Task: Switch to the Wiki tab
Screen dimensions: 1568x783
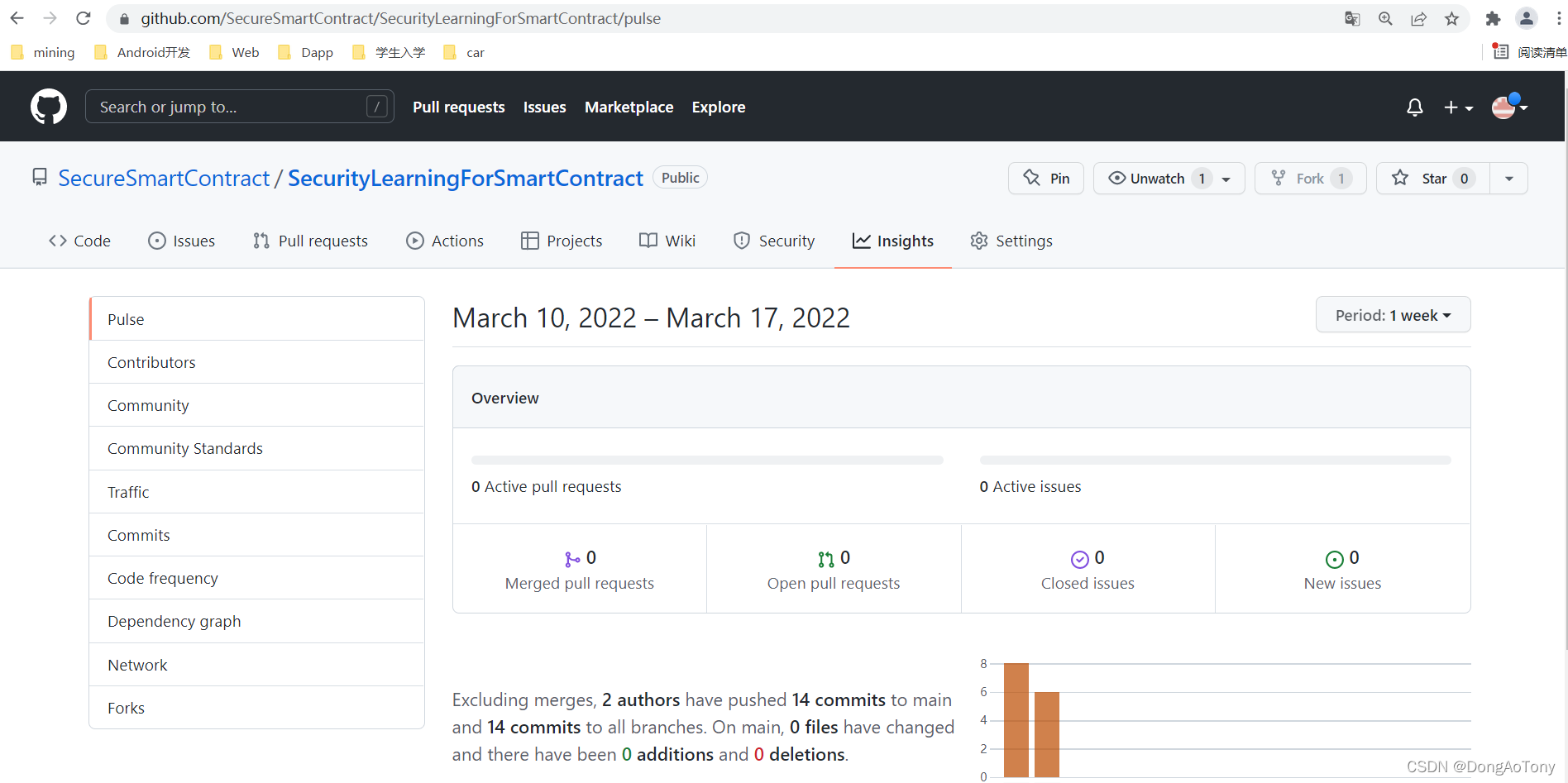Action: point(667,241)
